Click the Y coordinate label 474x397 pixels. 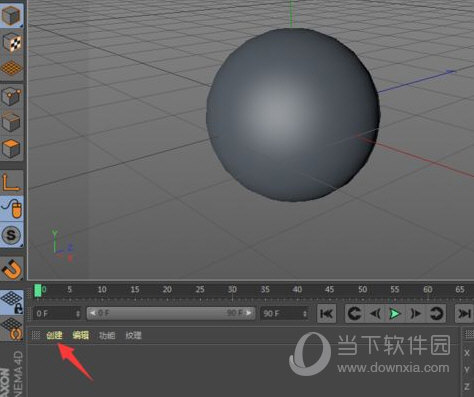[x=467, y=369]
